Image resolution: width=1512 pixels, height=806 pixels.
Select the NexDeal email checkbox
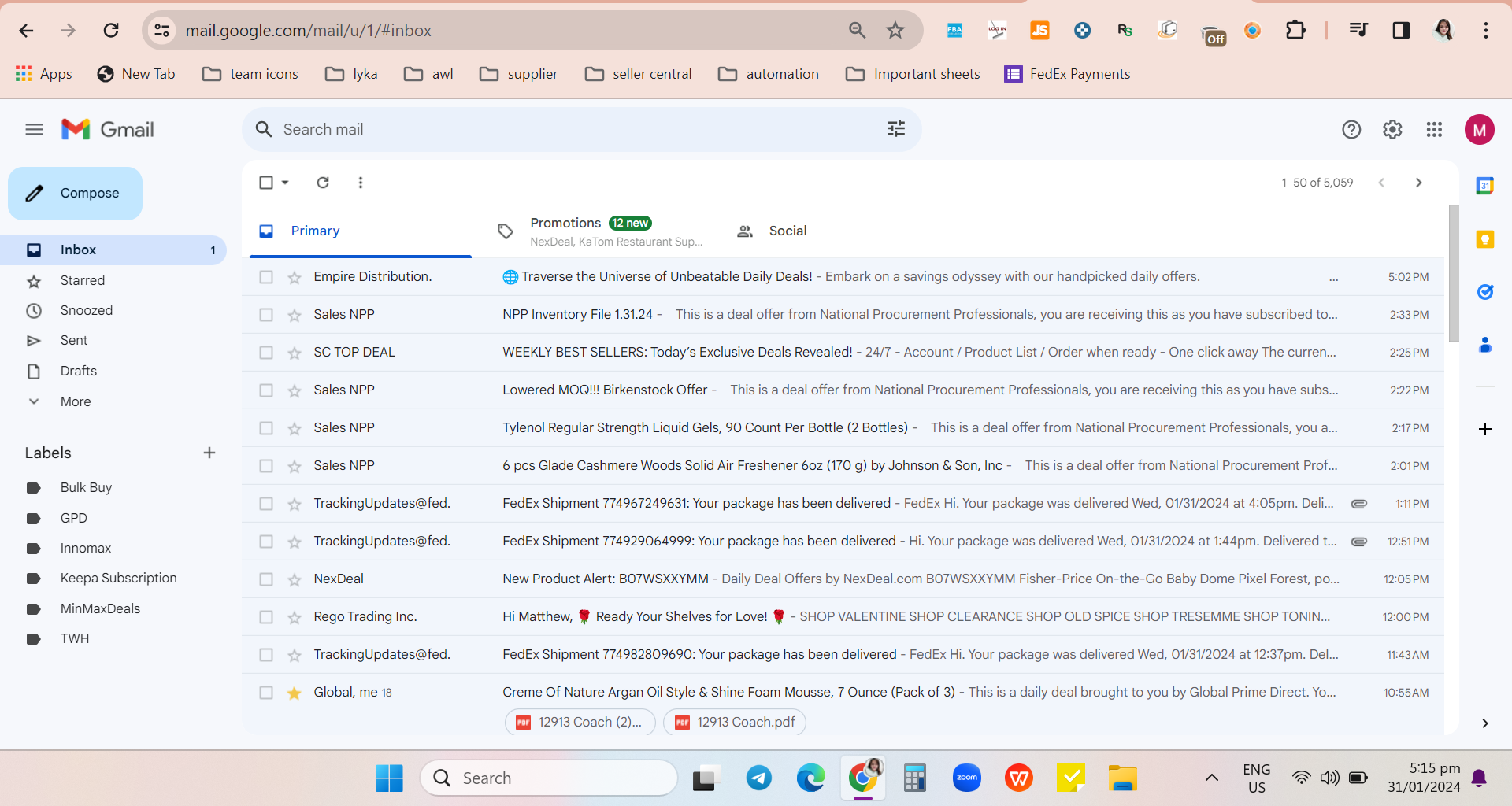[x=266, y=579]
